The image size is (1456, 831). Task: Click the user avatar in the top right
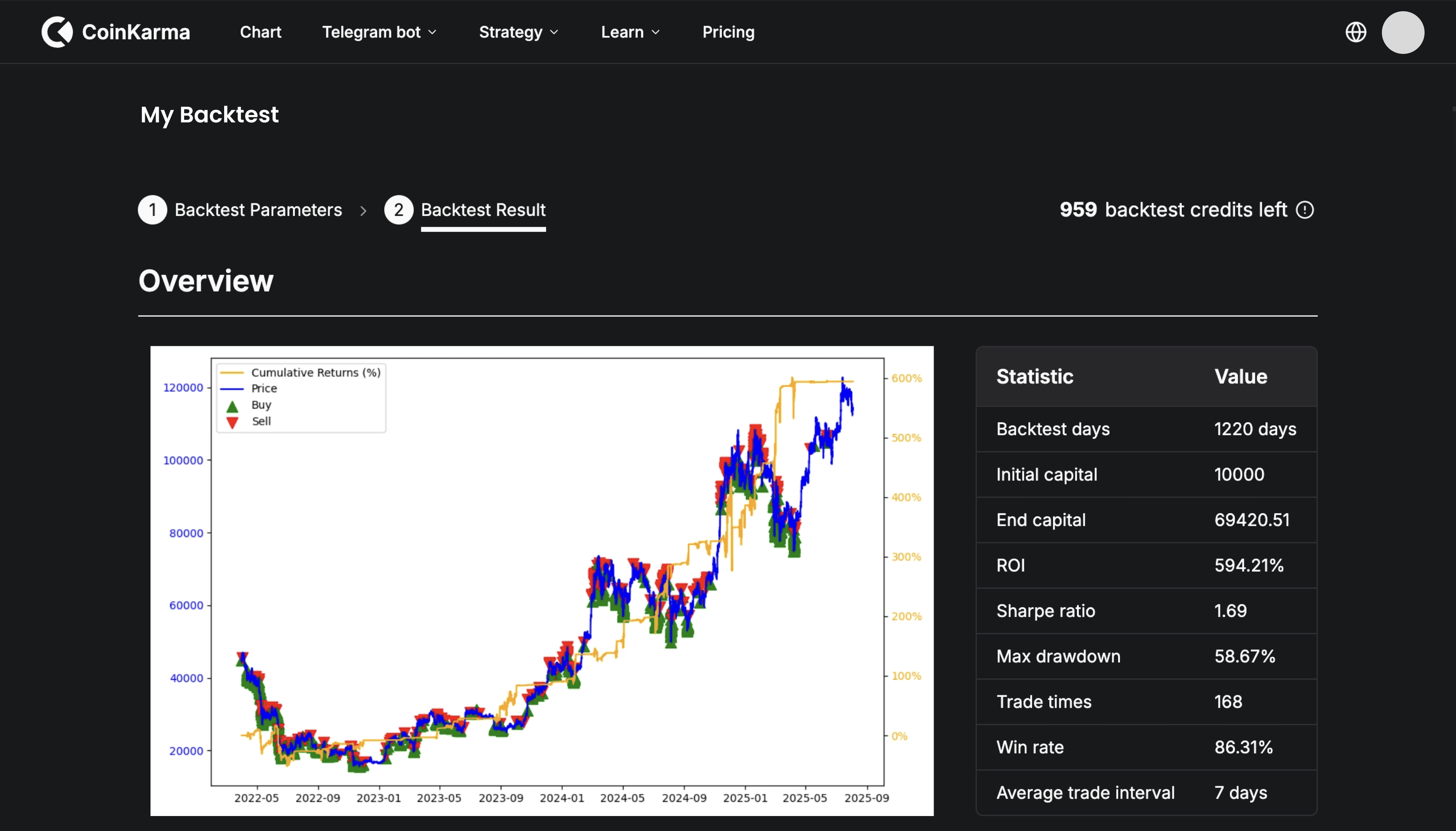tap(1404, 32)
